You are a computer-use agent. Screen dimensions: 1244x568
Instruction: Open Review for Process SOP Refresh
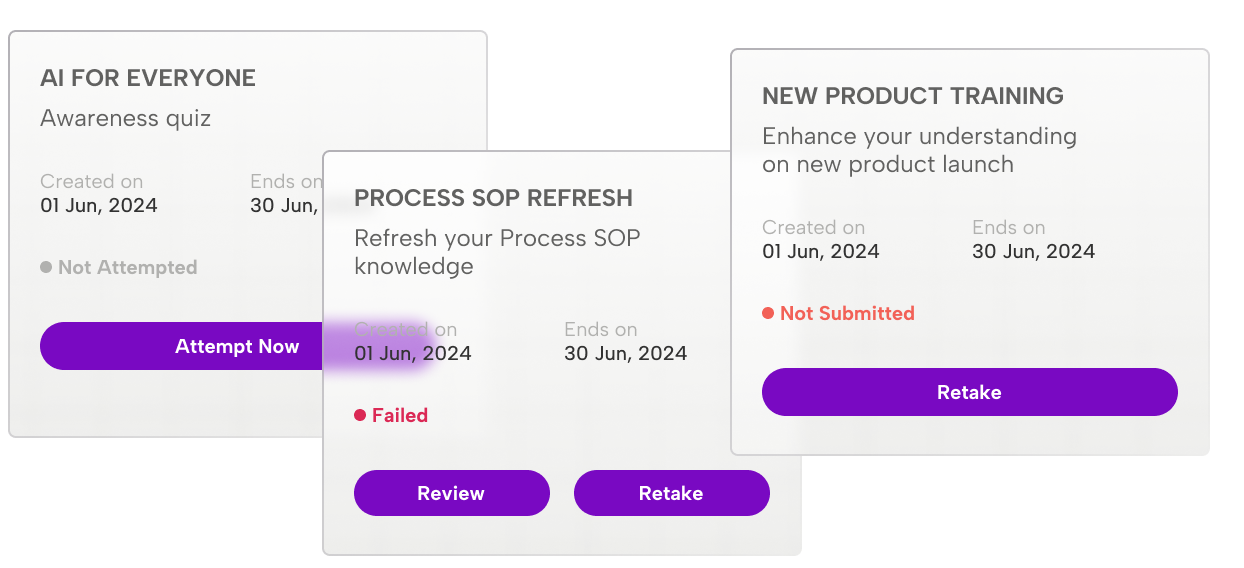point(451,493)
